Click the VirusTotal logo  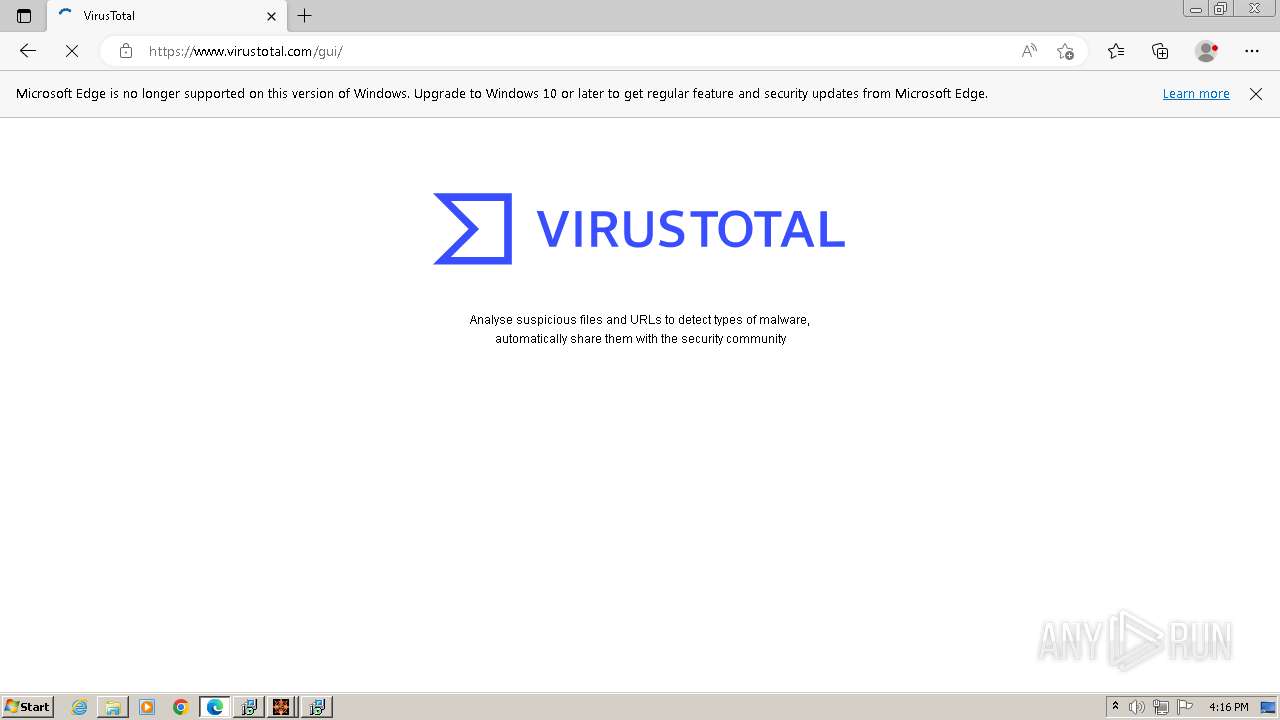click(x=639, y=229)
